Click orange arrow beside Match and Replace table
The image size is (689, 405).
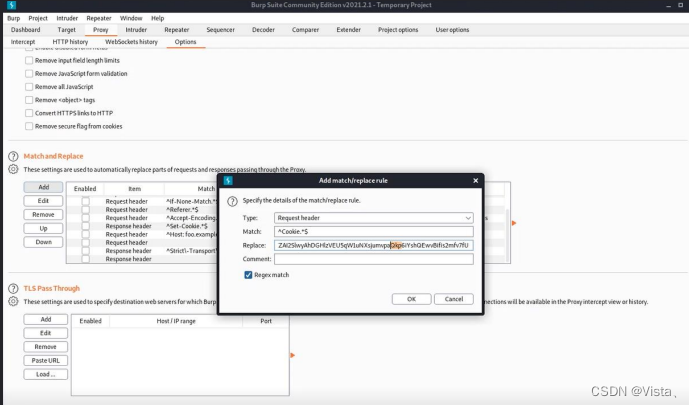pos(514,223)
